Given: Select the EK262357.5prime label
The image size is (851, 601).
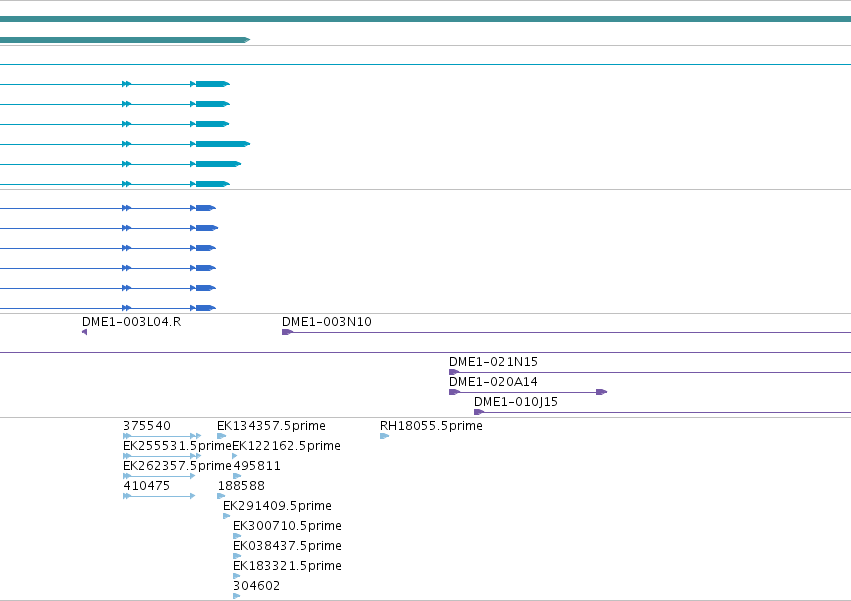Looking at the screenshot, I should click(177, 466).
